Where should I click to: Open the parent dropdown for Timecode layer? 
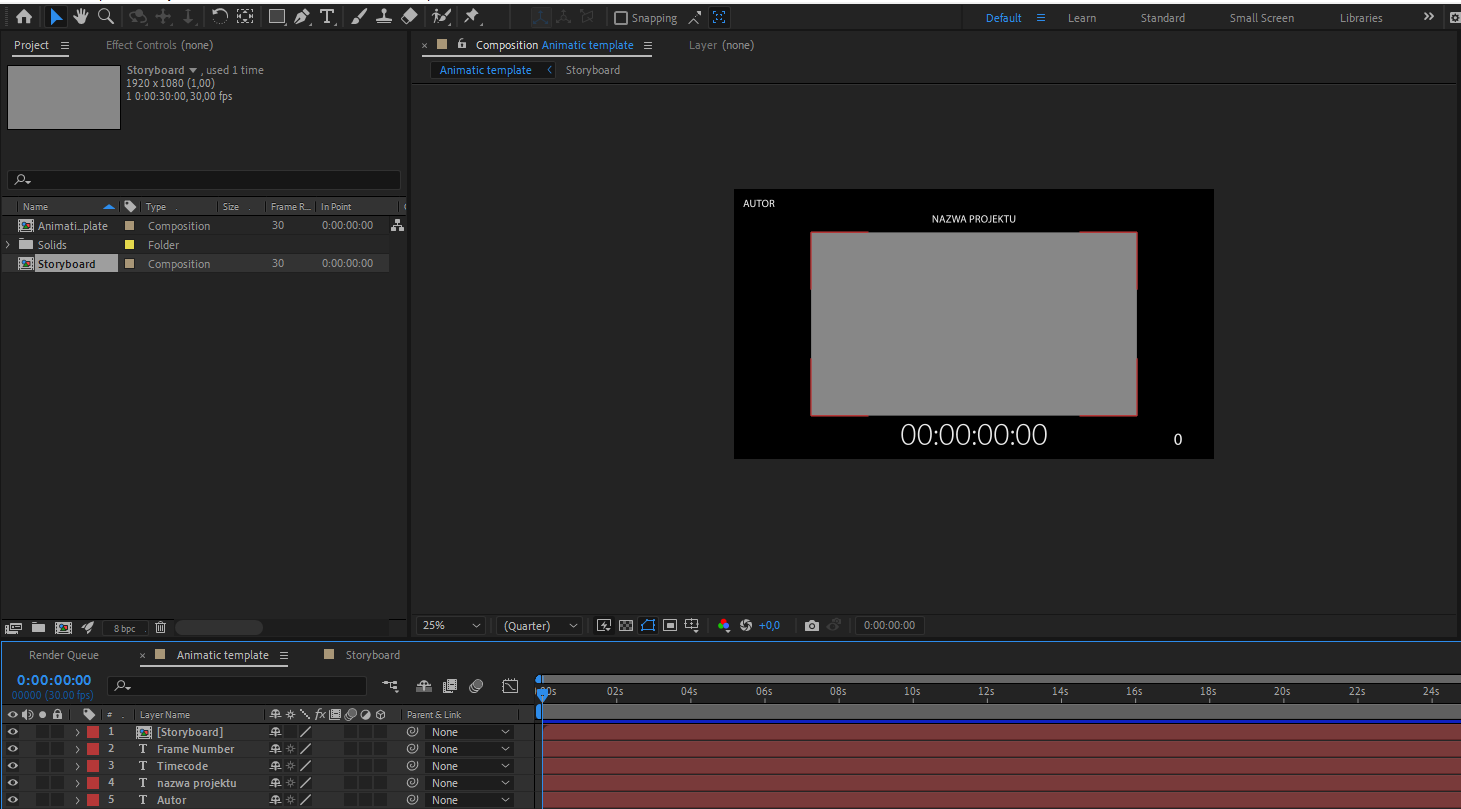pyautogui.click(x=470, y=766)
